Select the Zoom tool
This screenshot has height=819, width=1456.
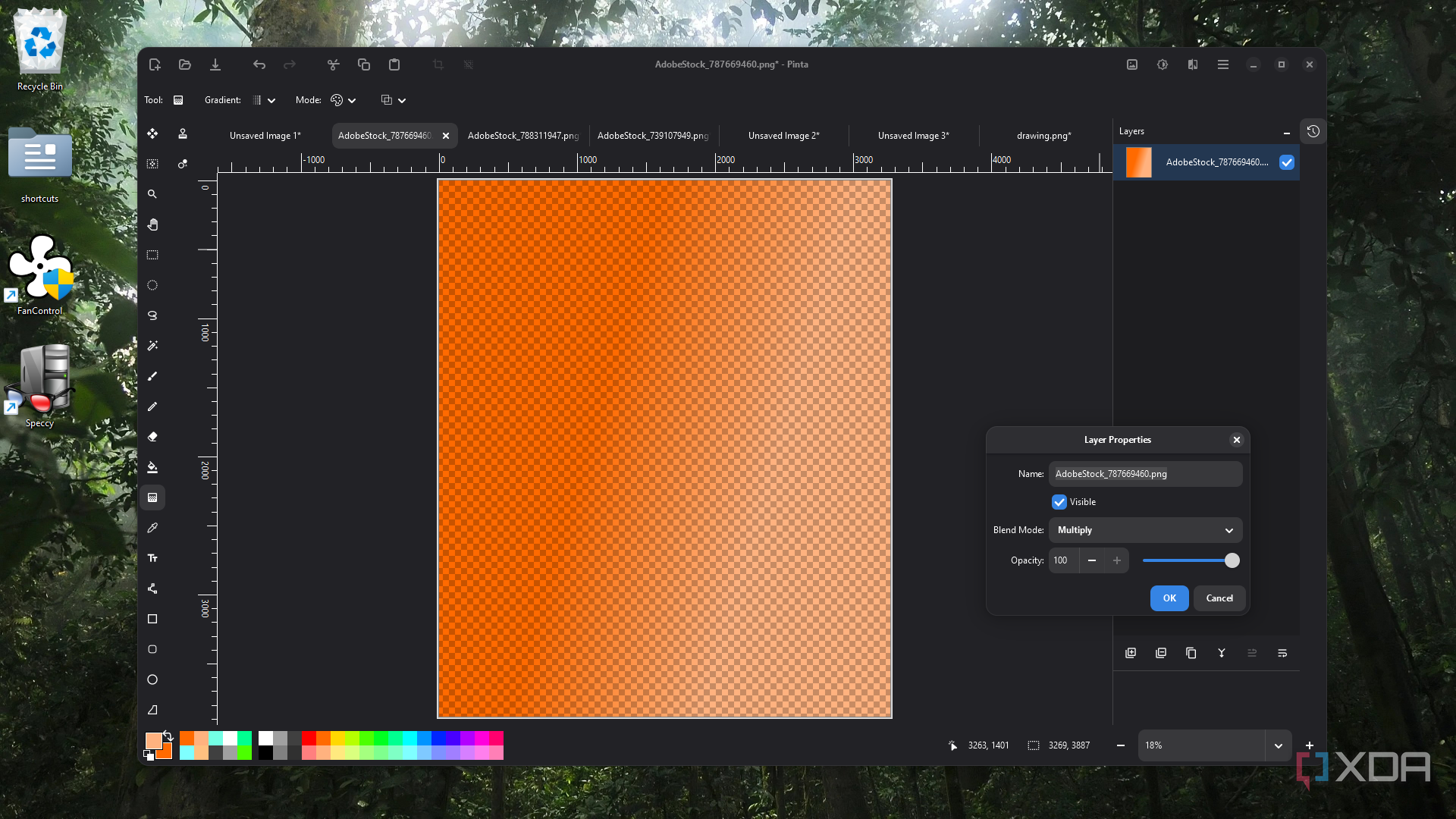coord(152,194)
